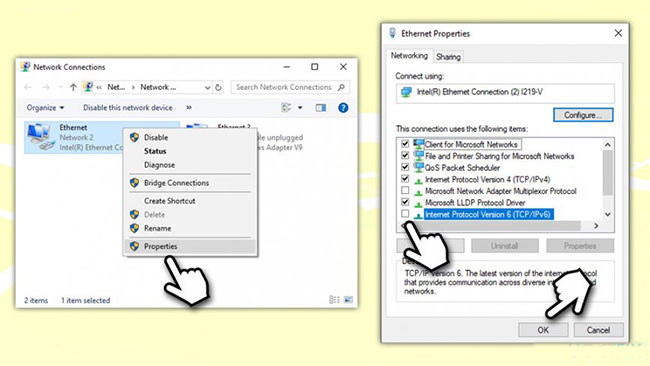Enable Microsoft Network Adapter Multiplexor Protocol checkbox

[405, 190]
